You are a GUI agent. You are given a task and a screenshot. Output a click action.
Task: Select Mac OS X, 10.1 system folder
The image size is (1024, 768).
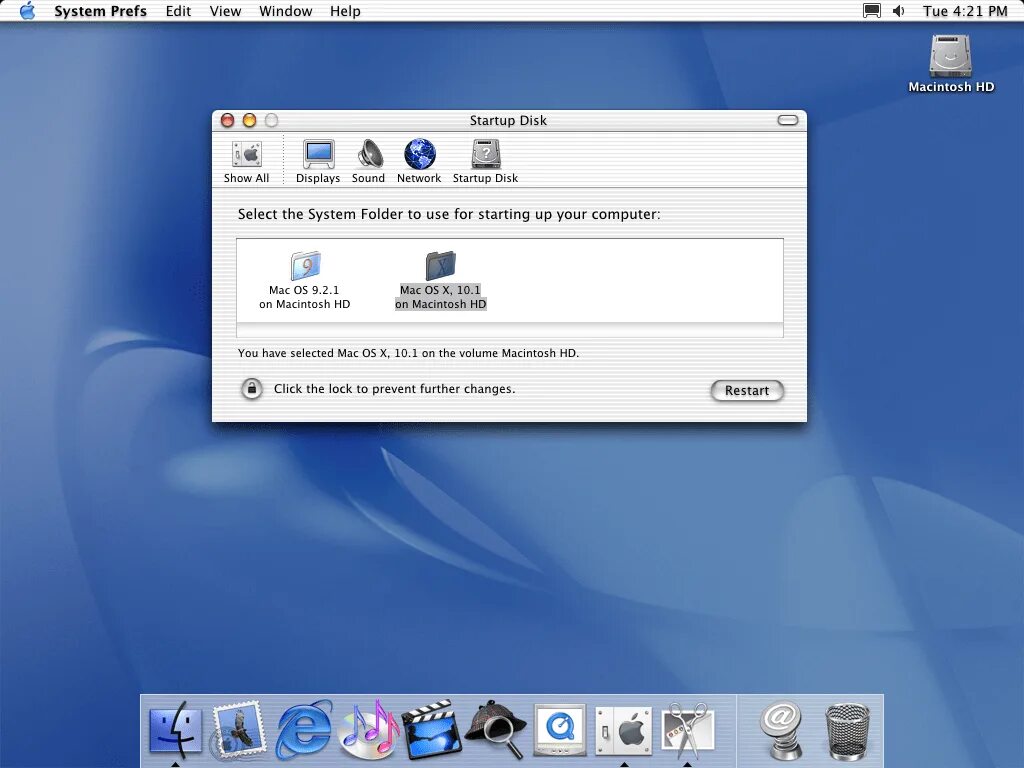click(441, 280)
